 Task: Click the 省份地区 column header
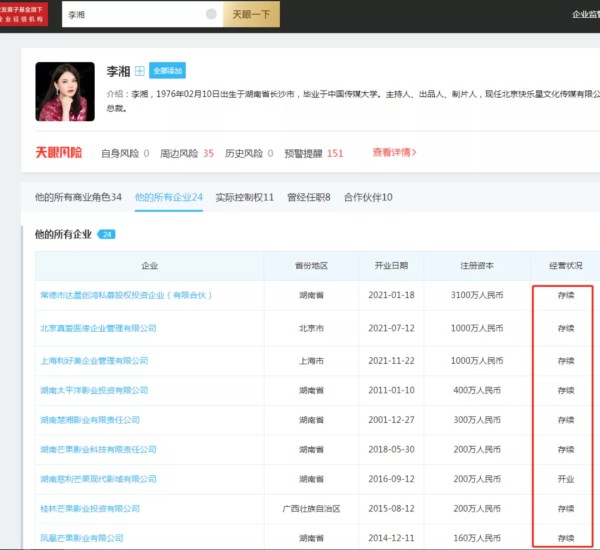tap(311, 266)
